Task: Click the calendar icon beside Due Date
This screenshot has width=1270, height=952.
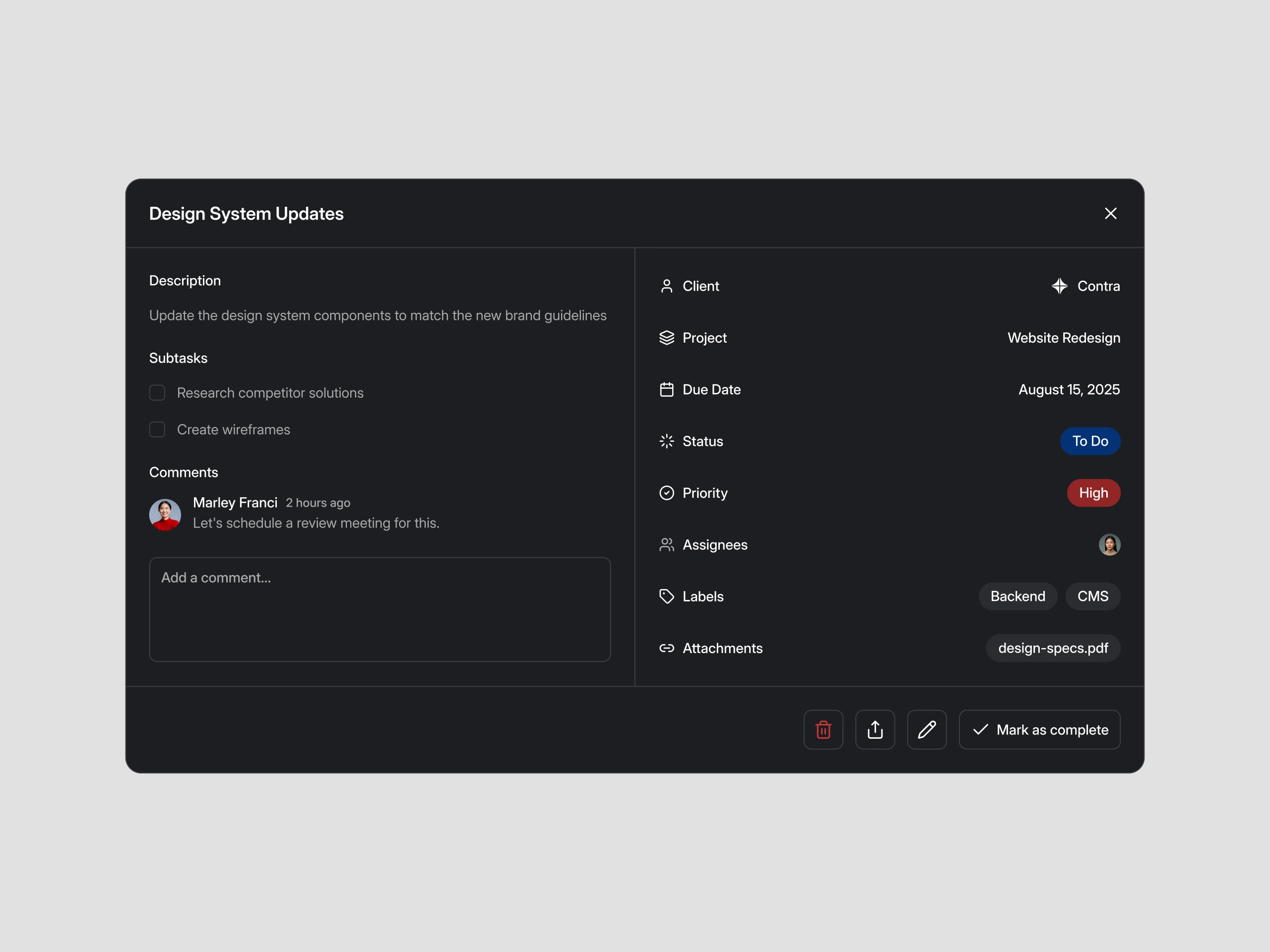Action: coord(666,390)
